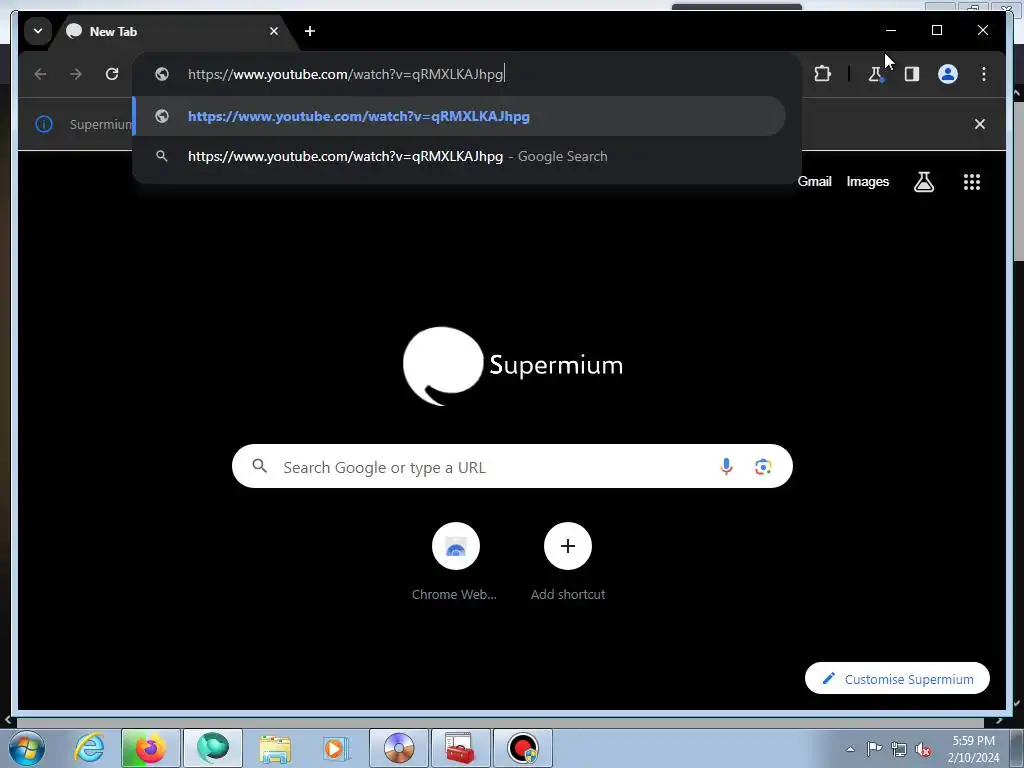The image size is (1024, 768).
Task: Click the magnifier icon in search box
Action: [x=260, y=466]
